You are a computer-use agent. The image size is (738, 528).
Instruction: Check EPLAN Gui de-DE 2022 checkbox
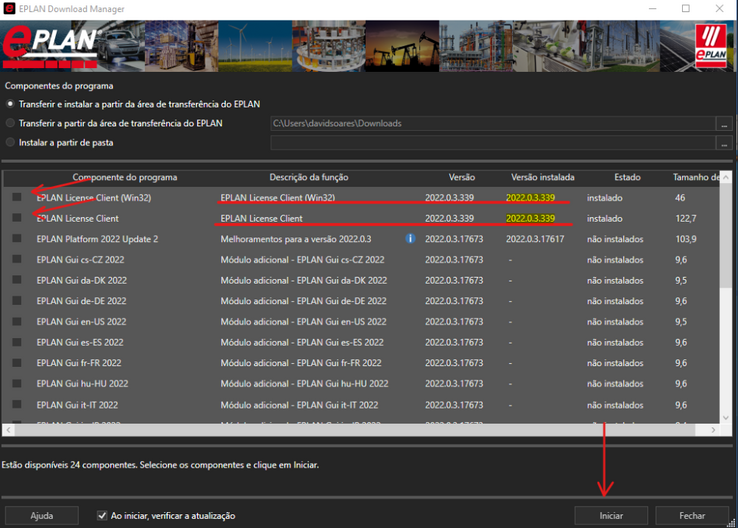(17, 301)
